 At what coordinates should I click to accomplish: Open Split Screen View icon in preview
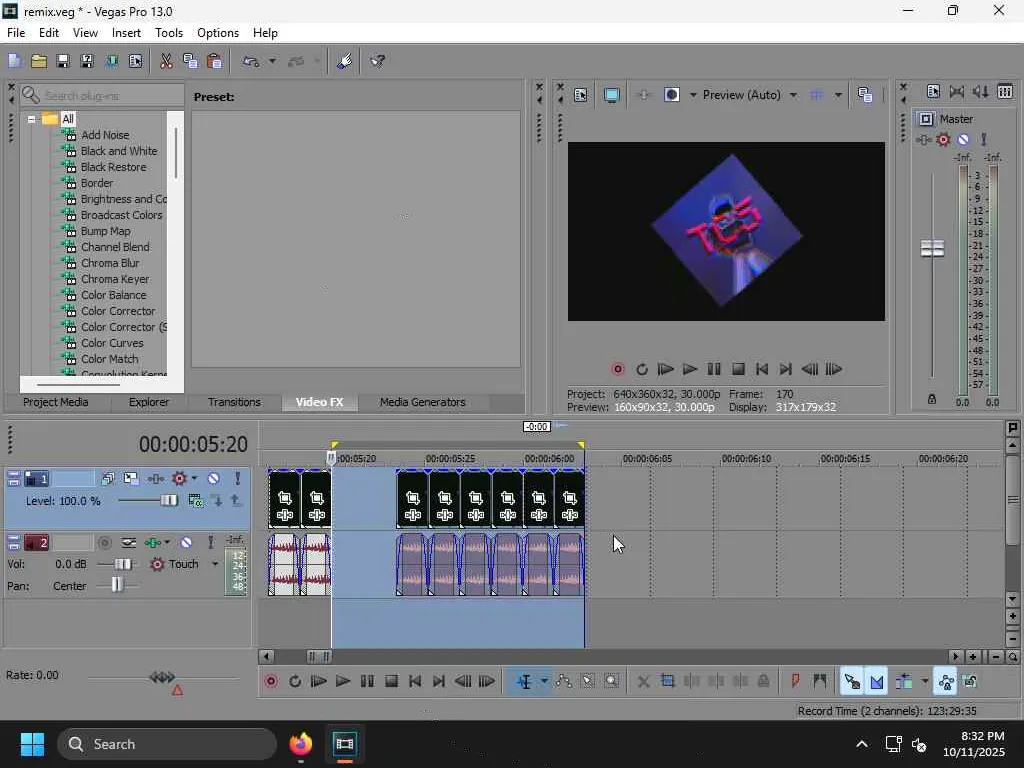pos(671,95)
